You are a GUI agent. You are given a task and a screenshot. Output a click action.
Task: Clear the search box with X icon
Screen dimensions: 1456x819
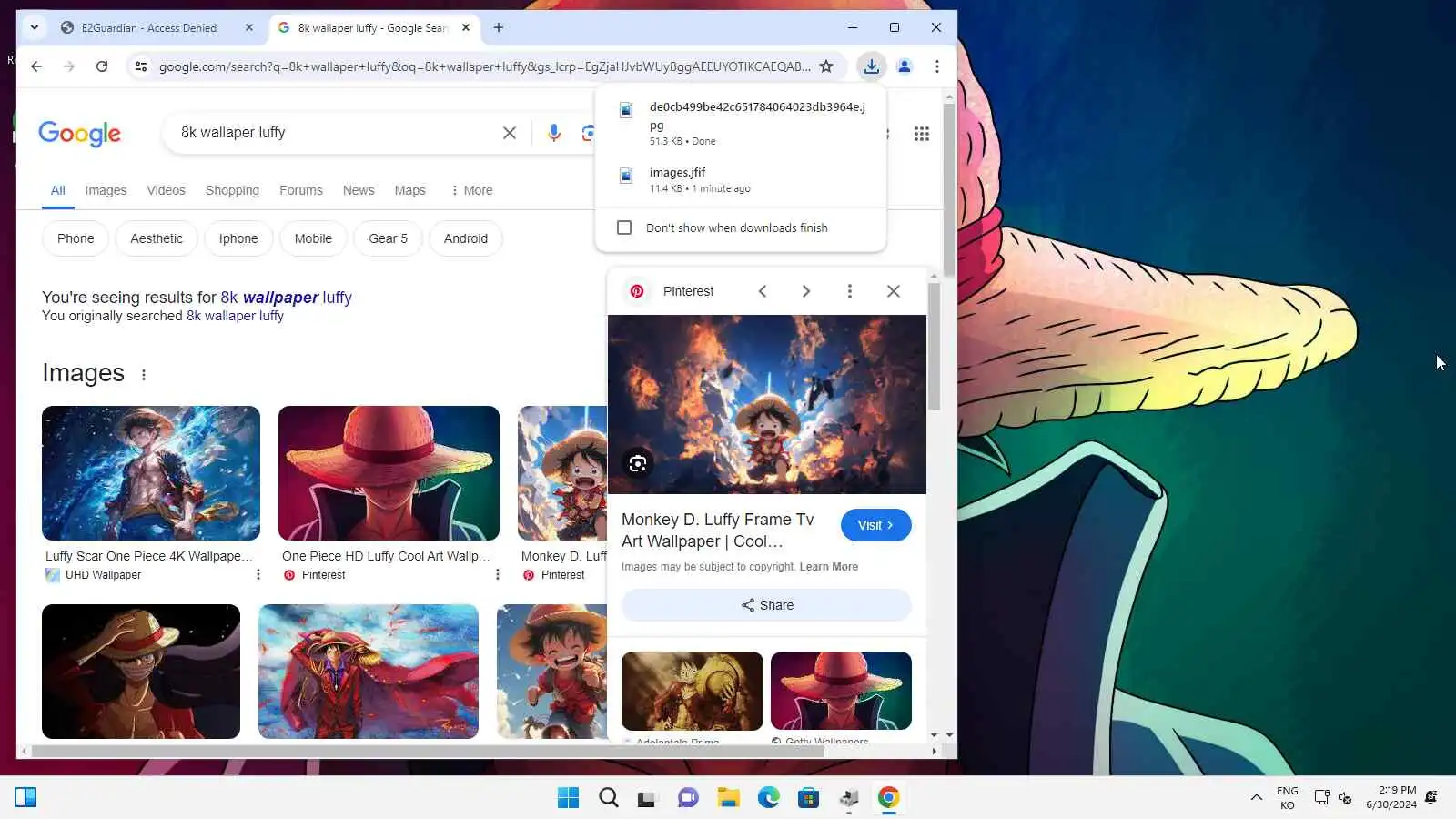click(x=510, y=133)
